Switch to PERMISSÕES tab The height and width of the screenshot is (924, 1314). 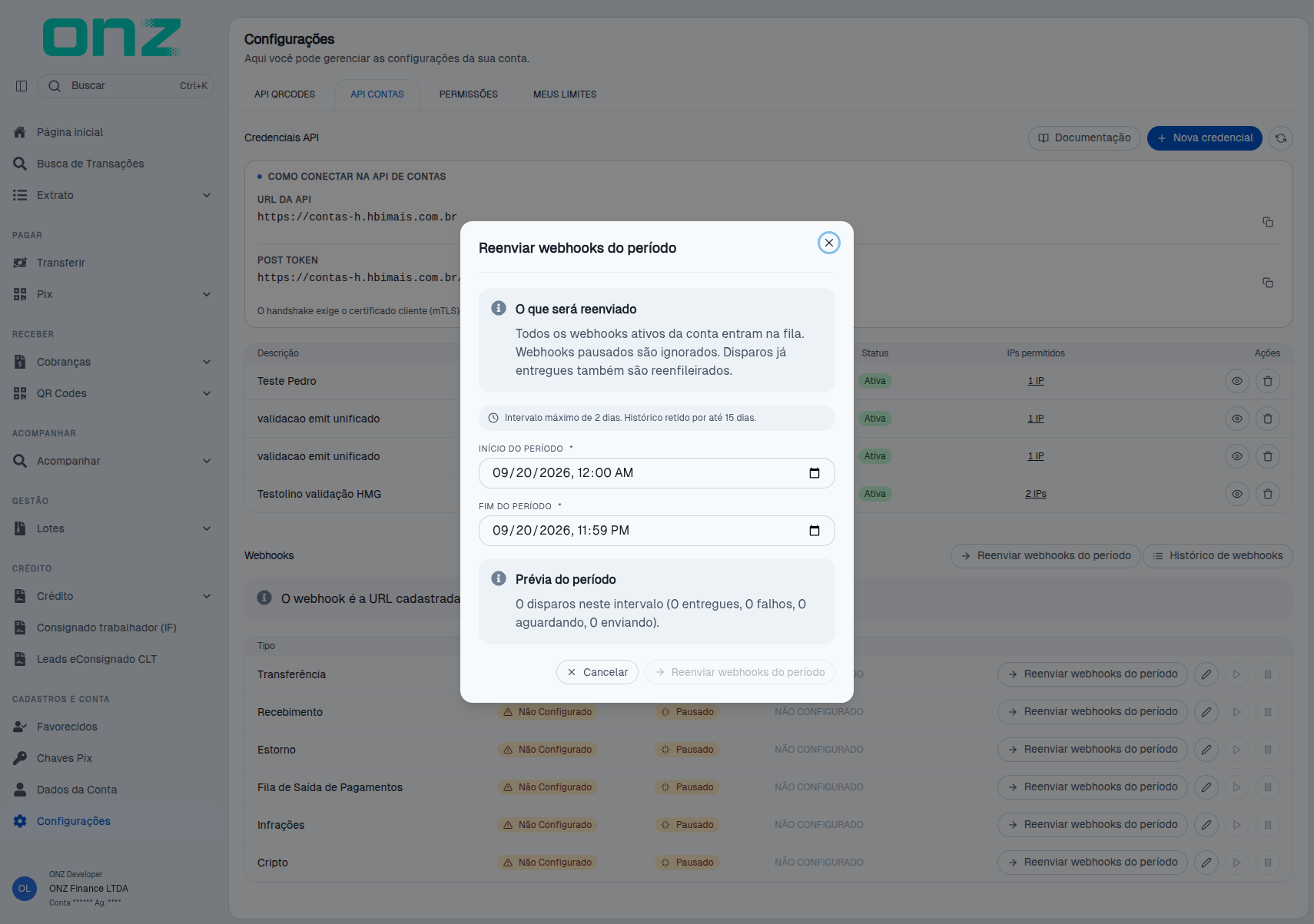coord(469,94)
